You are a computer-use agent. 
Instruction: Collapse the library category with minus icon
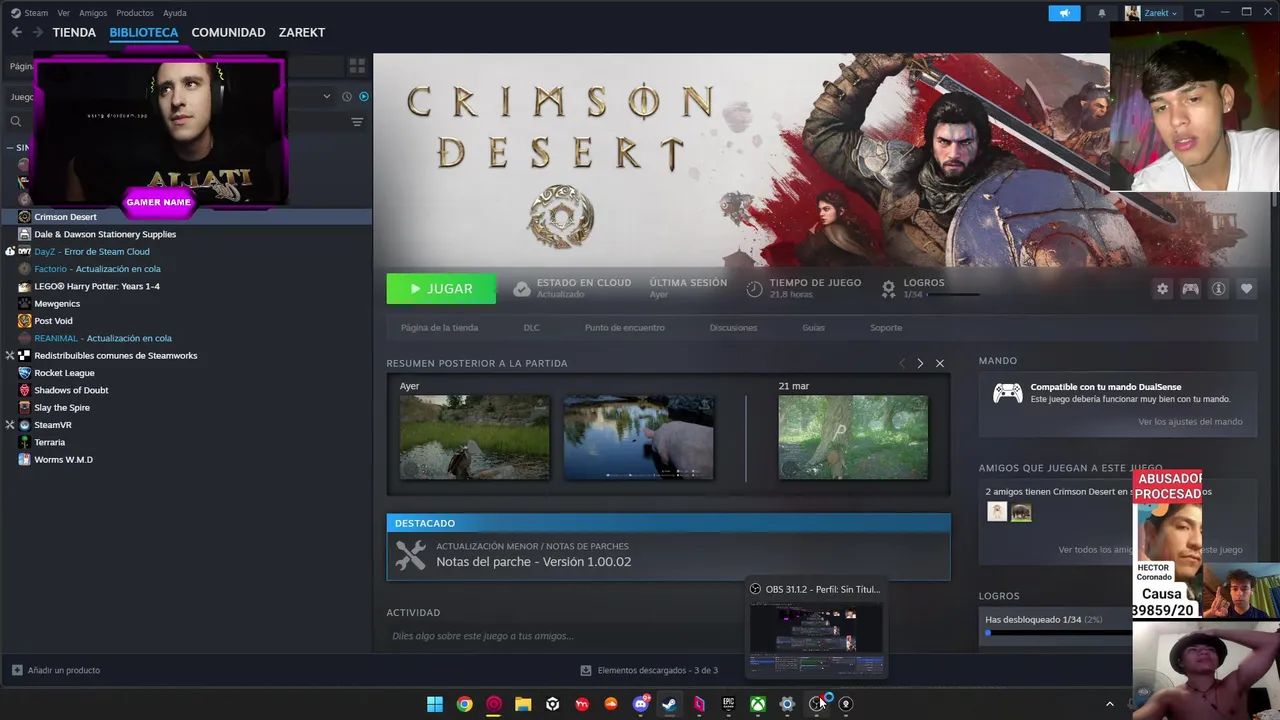(x=10, y=147)
